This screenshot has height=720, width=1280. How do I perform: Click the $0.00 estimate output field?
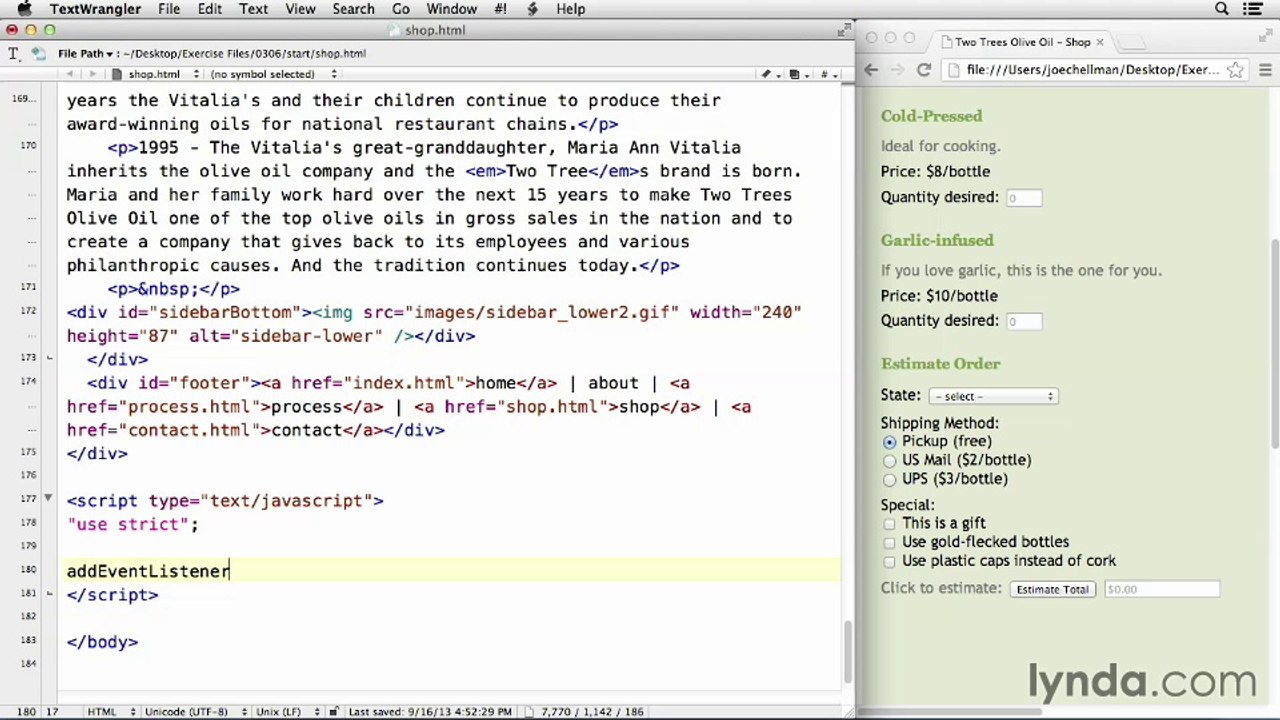(1161, 589)
